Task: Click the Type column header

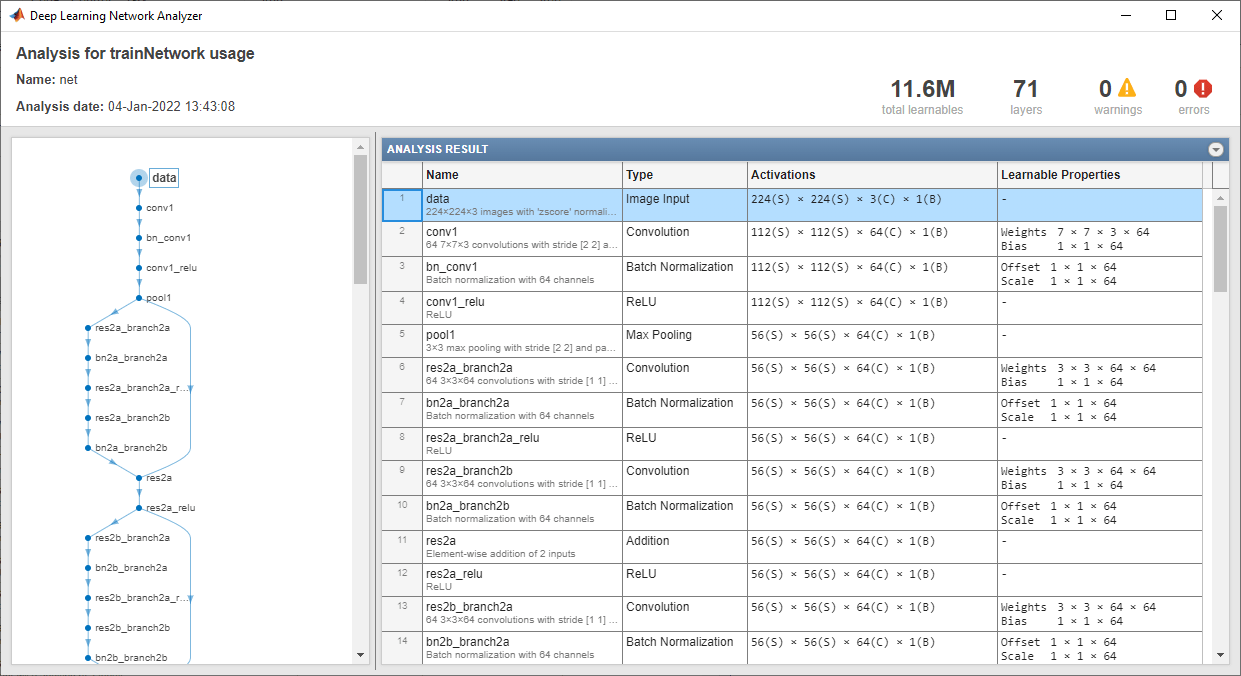Action: click(685, 175)
